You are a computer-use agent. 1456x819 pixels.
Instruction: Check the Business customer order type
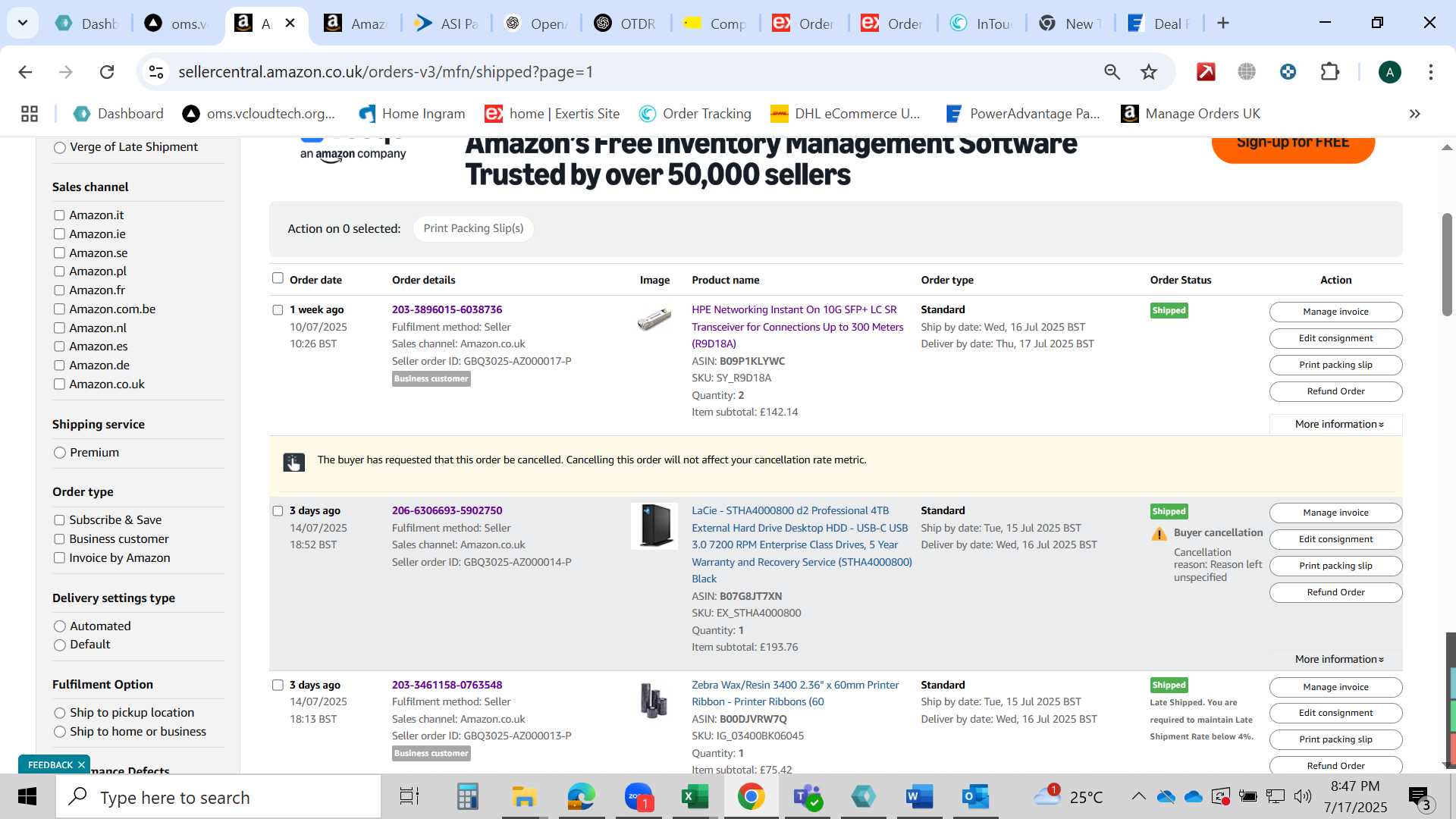(x=59, y=539)
